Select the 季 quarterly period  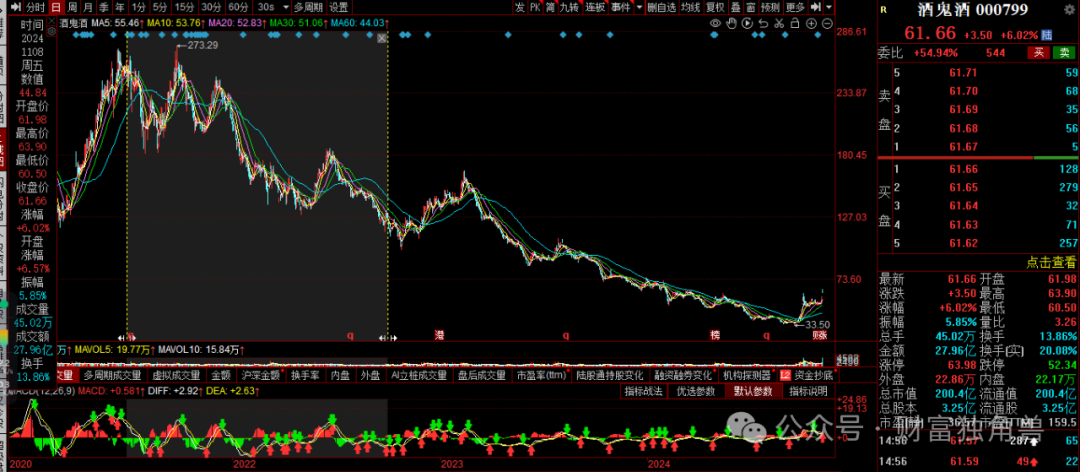click(x=103, y=7)
